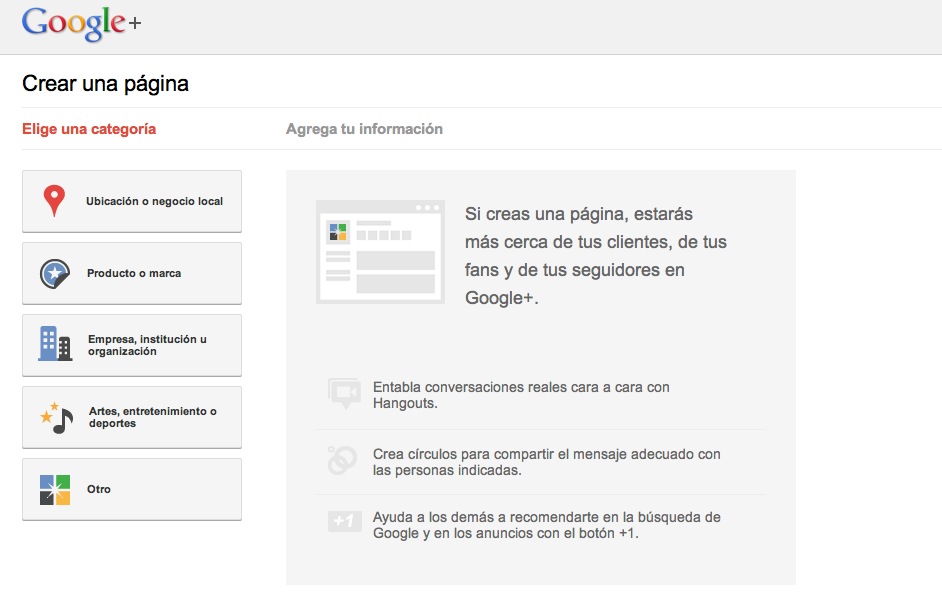Click the star badge product icon
The image size is (942, 600).
pyautogui.click(x=54, y=273)
